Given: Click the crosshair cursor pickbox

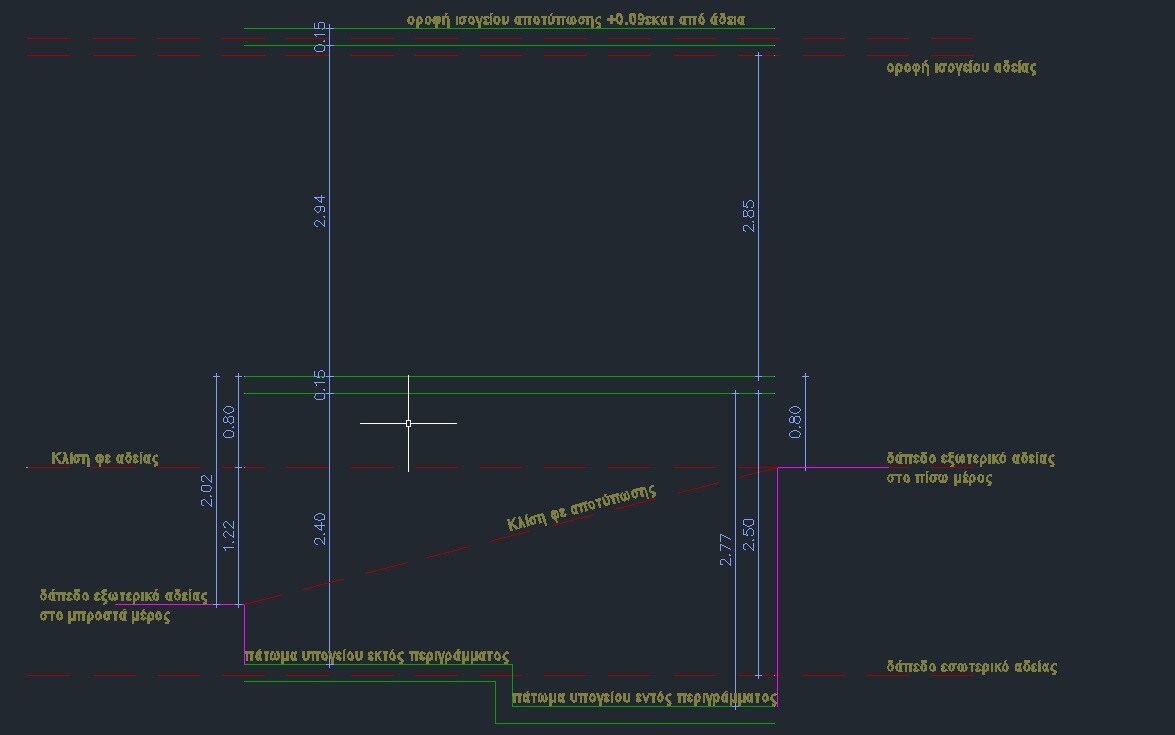Looking at the screenshot, I should click(x=408, y=423).
